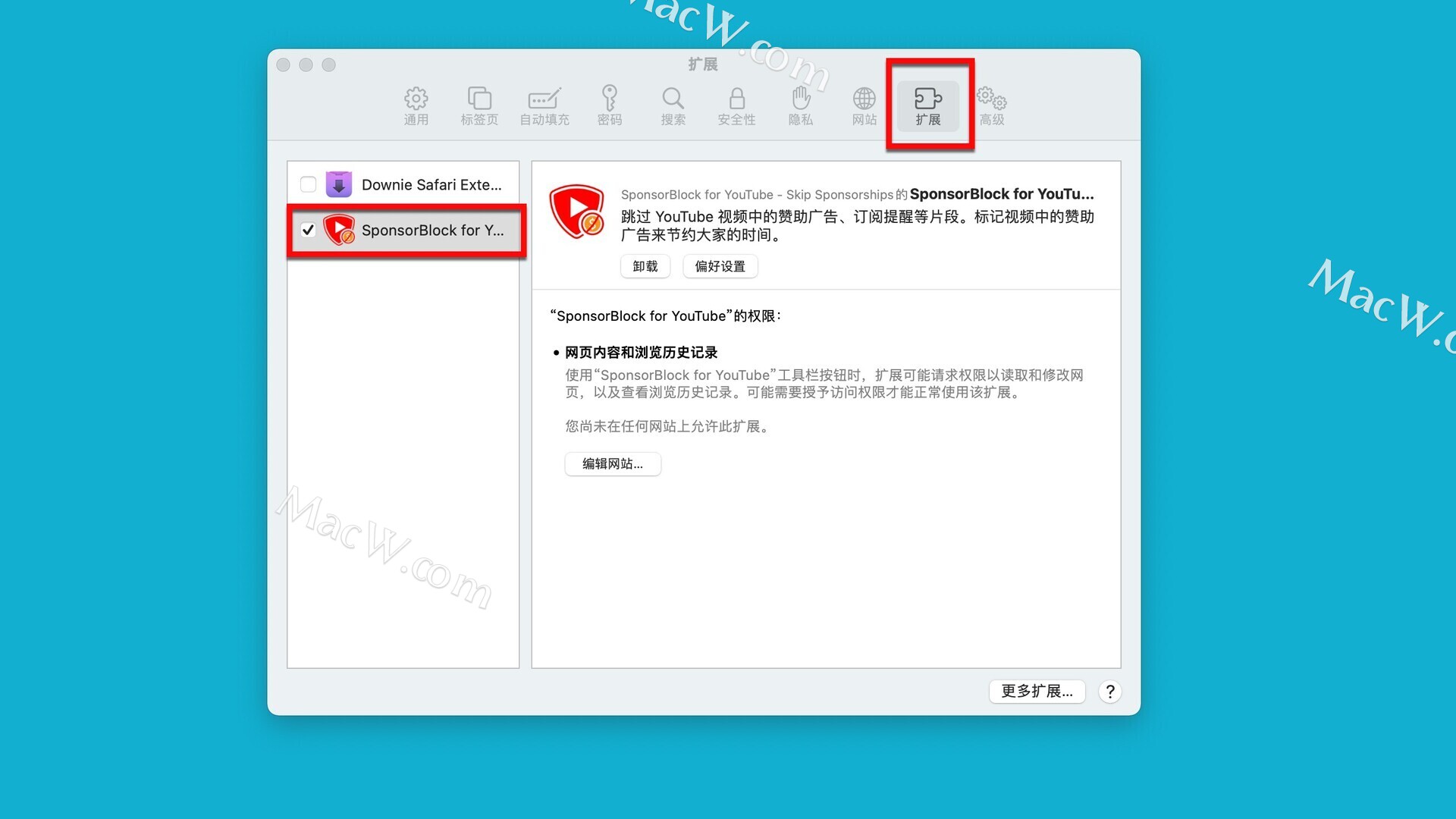Open 偏好设置 for the SponsorBlock extension
1456x819 pixels.
720,266
